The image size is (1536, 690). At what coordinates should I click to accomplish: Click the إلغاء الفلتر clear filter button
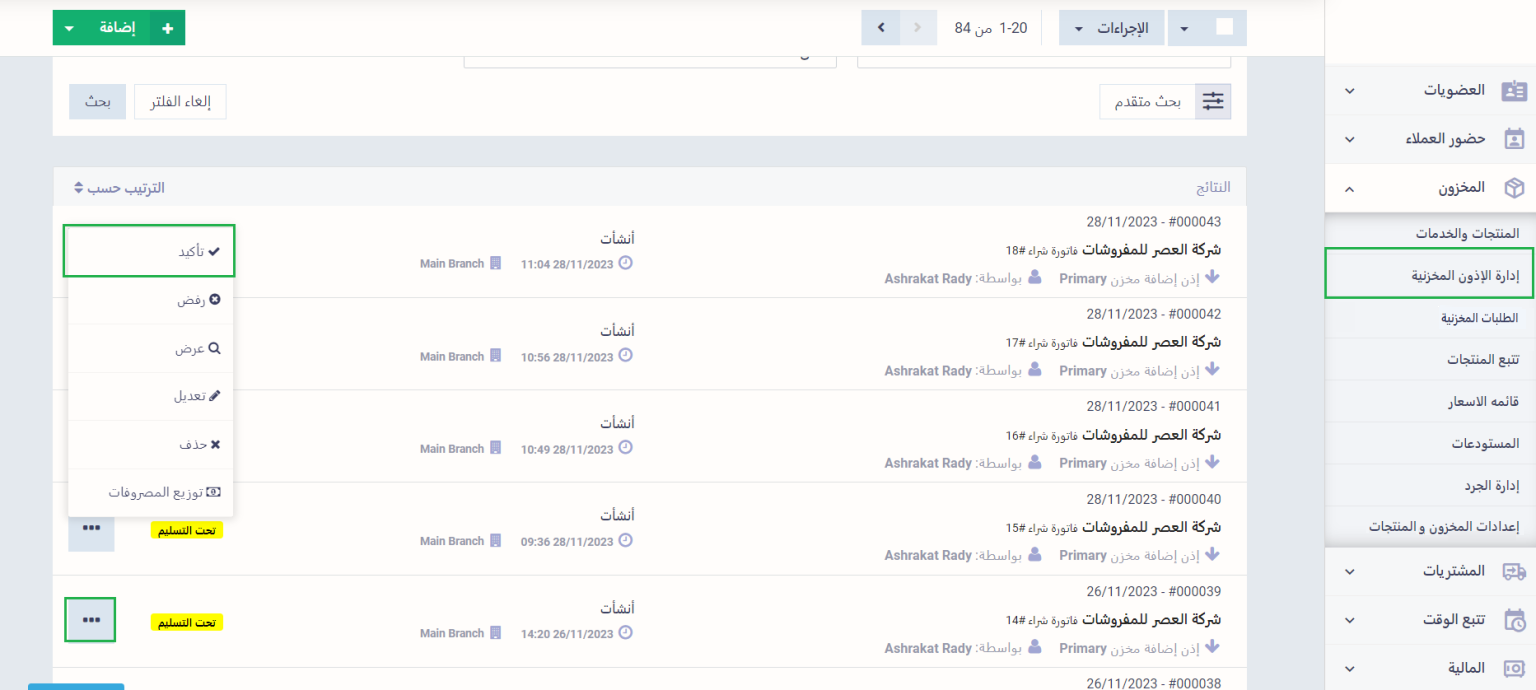click(180, 102)
